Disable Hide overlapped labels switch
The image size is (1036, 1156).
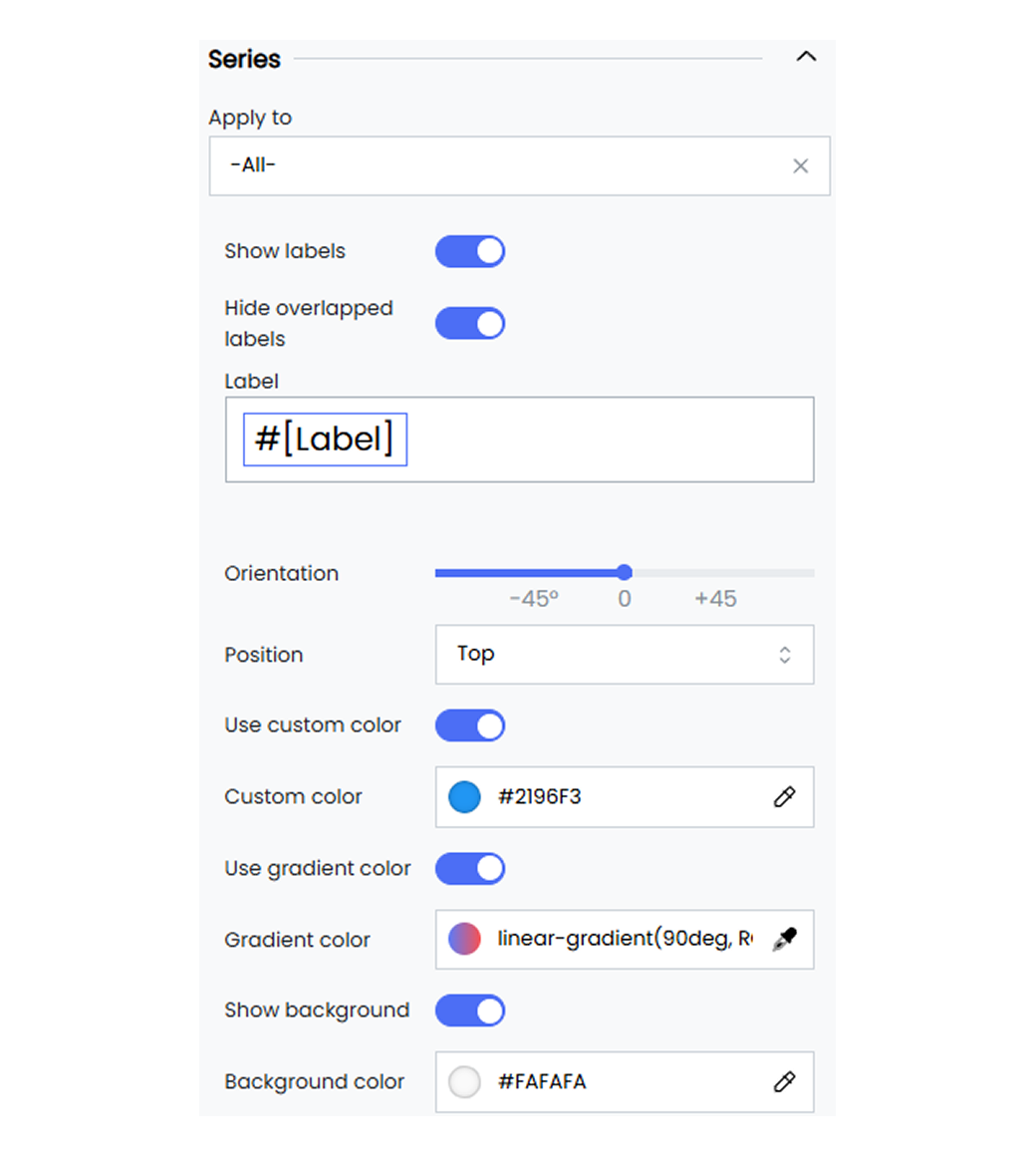tap(470, 324)
